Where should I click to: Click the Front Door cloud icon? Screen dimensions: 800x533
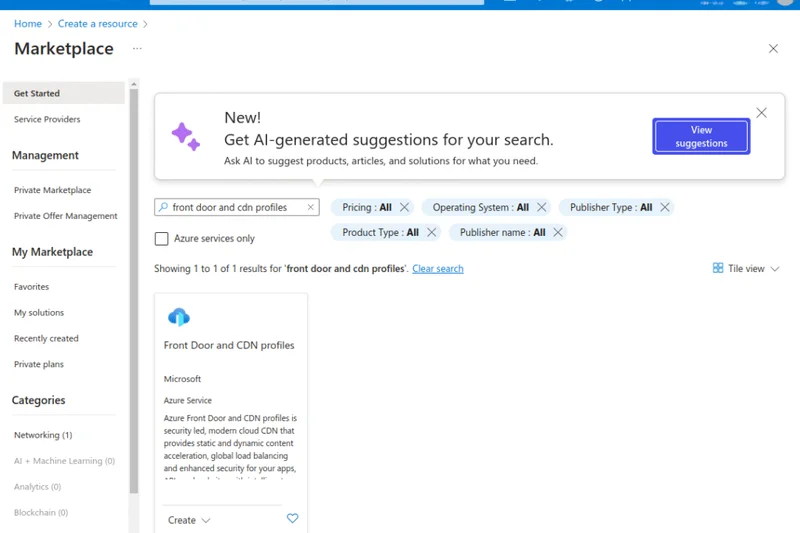tap(179, 317)
